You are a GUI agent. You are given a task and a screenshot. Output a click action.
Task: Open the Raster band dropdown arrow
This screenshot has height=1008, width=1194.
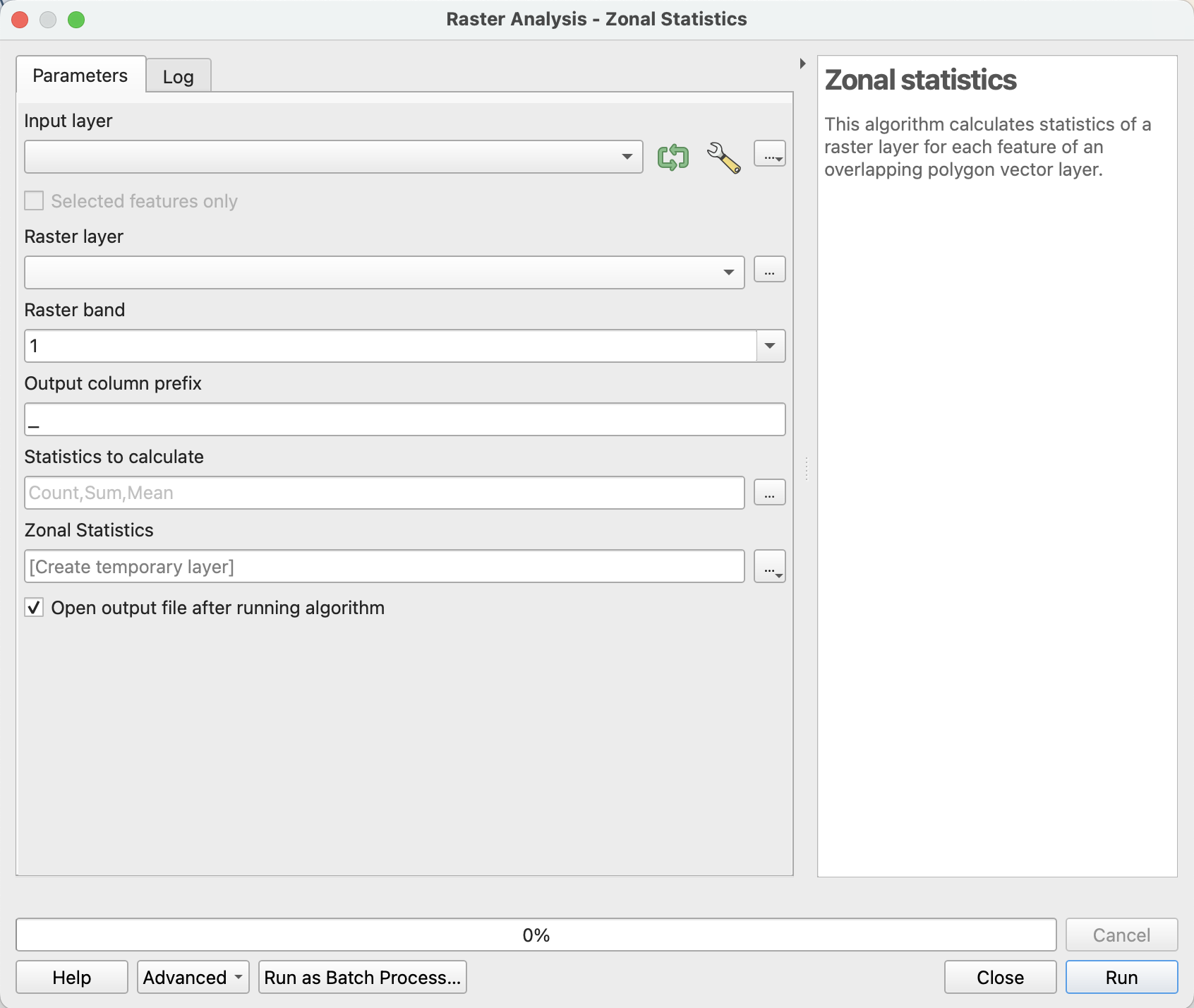pyautogui.click(x=771, y=346)
